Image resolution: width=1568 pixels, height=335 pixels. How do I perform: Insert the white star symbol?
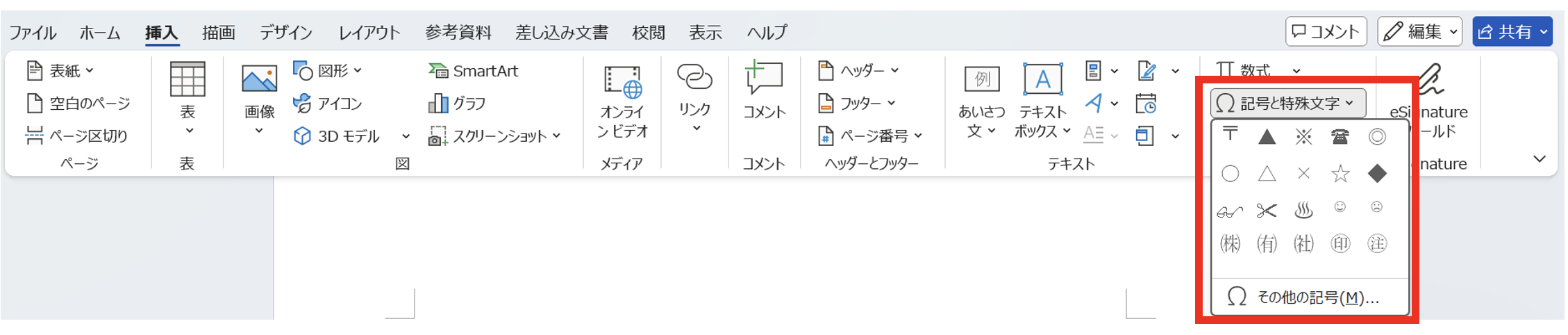[1340, 174]
